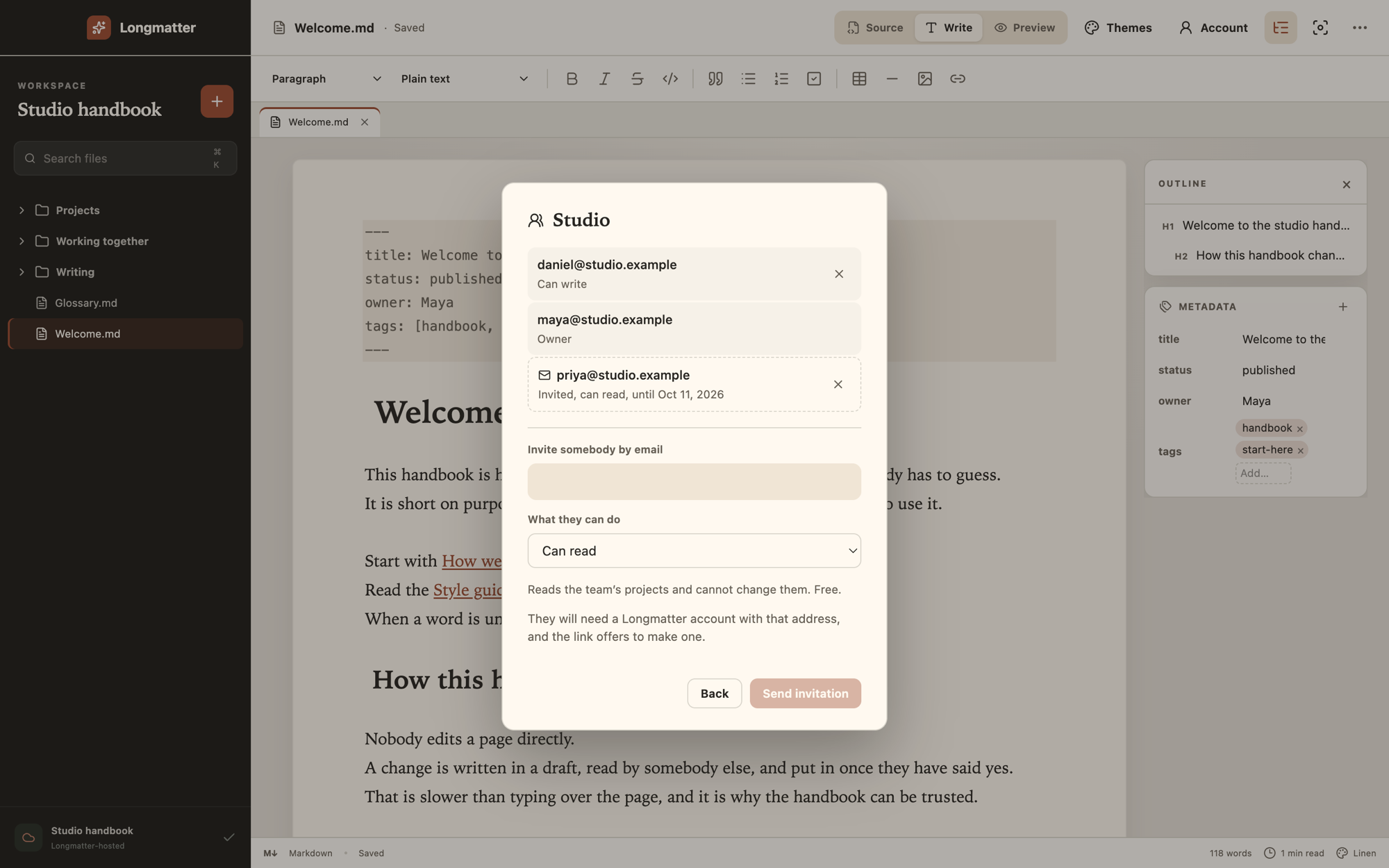Remove daniel@studio.example from Studio
Viewport: 1389px width, 868px height.
coord(839,274)
